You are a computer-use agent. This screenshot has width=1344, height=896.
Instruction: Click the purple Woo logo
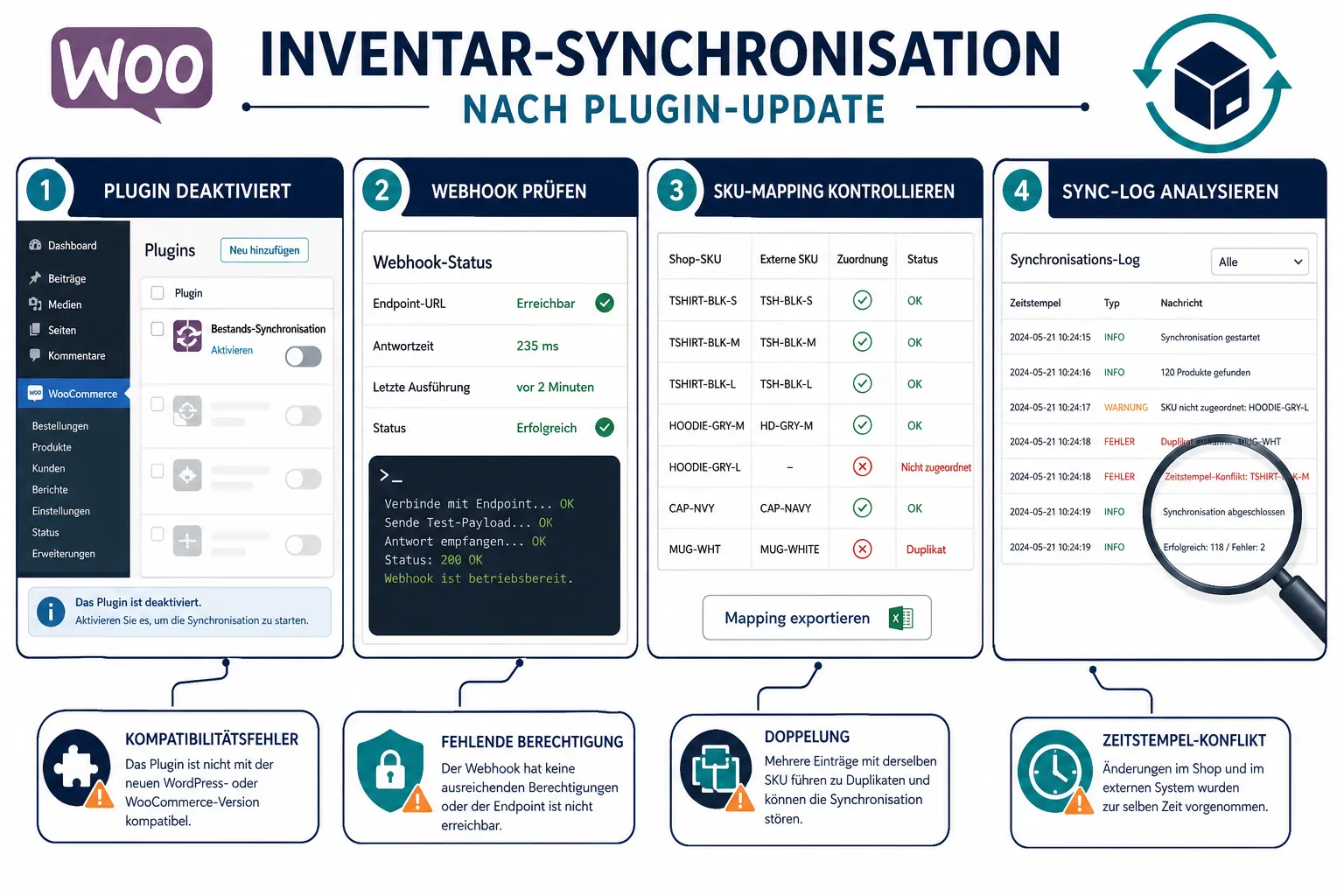(132, 73)
